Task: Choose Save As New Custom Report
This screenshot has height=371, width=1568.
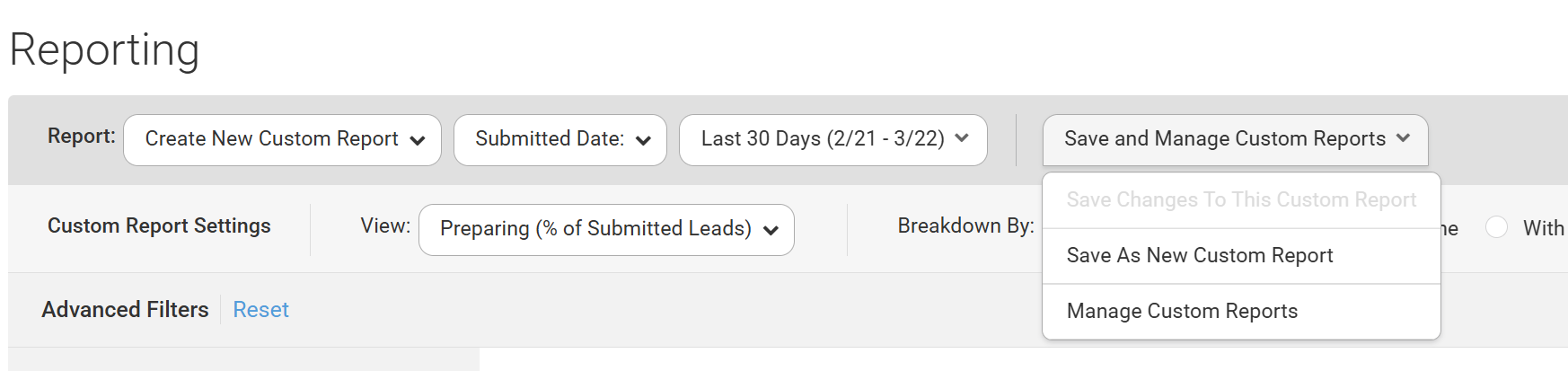Action: (x=1200, y=256)
